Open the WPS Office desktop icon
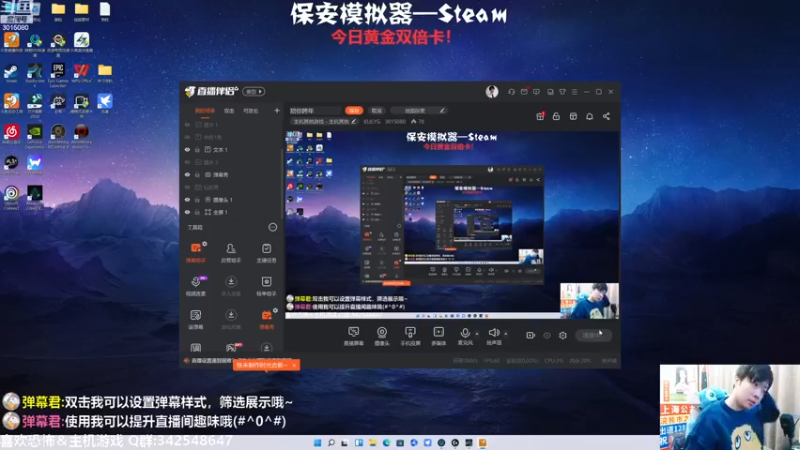 tap(81, 73)
